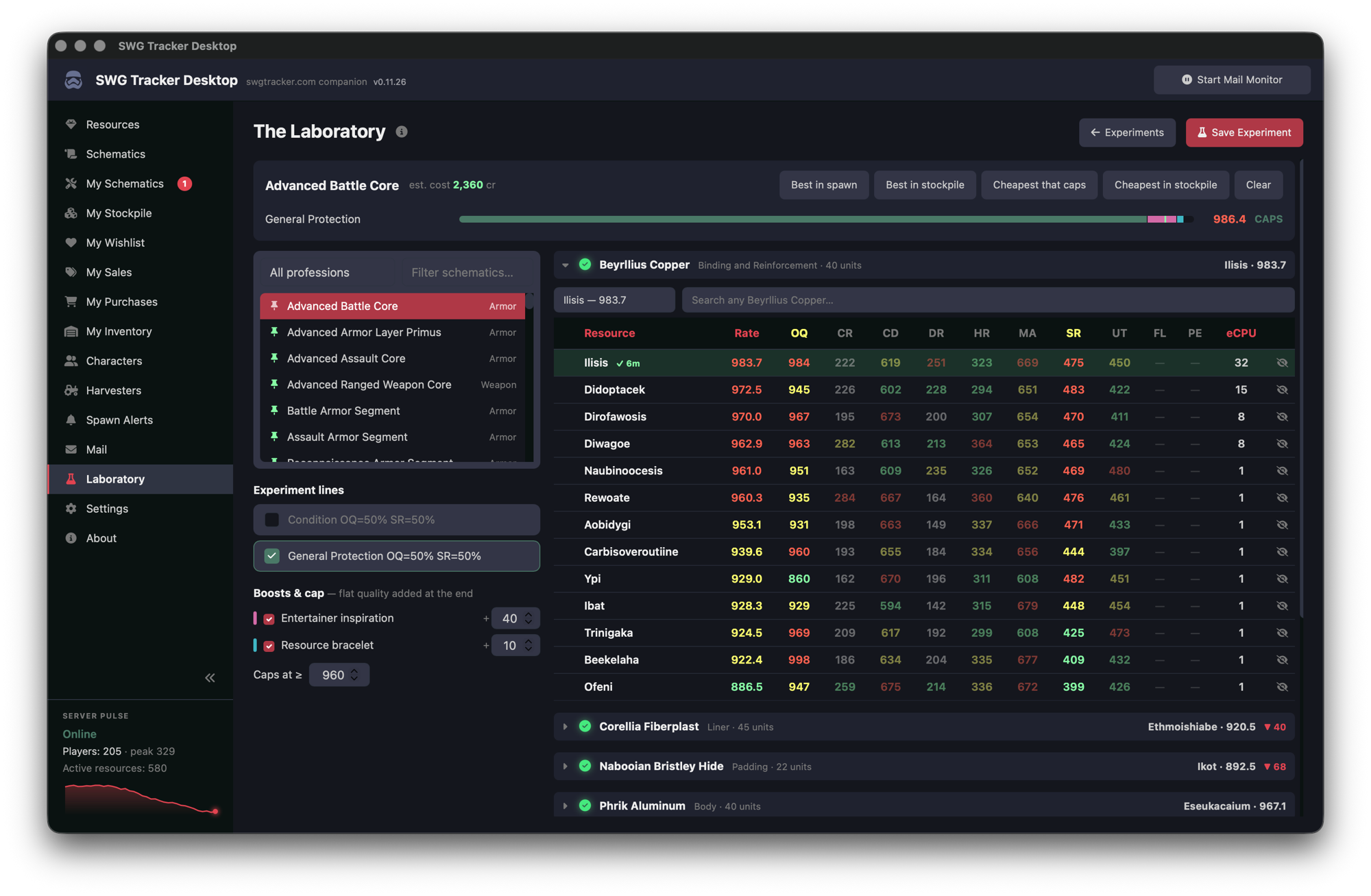Click the collapse sidebar double-chevron icon
The image size is (1371, 896).
[x=210, y=678]
